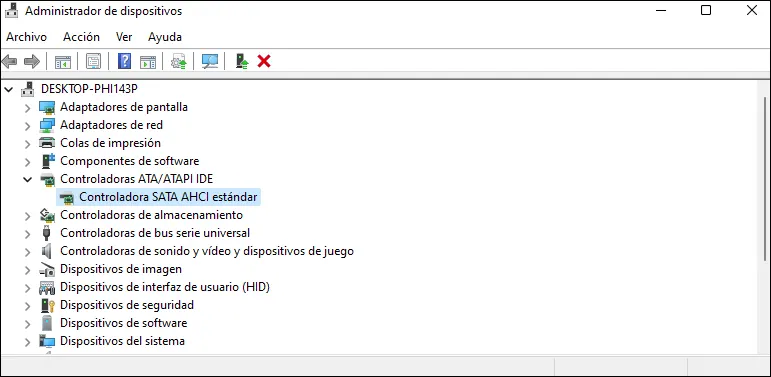Expand Colas de impresión
The width and height of the screenshot is (771, 377).
[x=28, y=143]
